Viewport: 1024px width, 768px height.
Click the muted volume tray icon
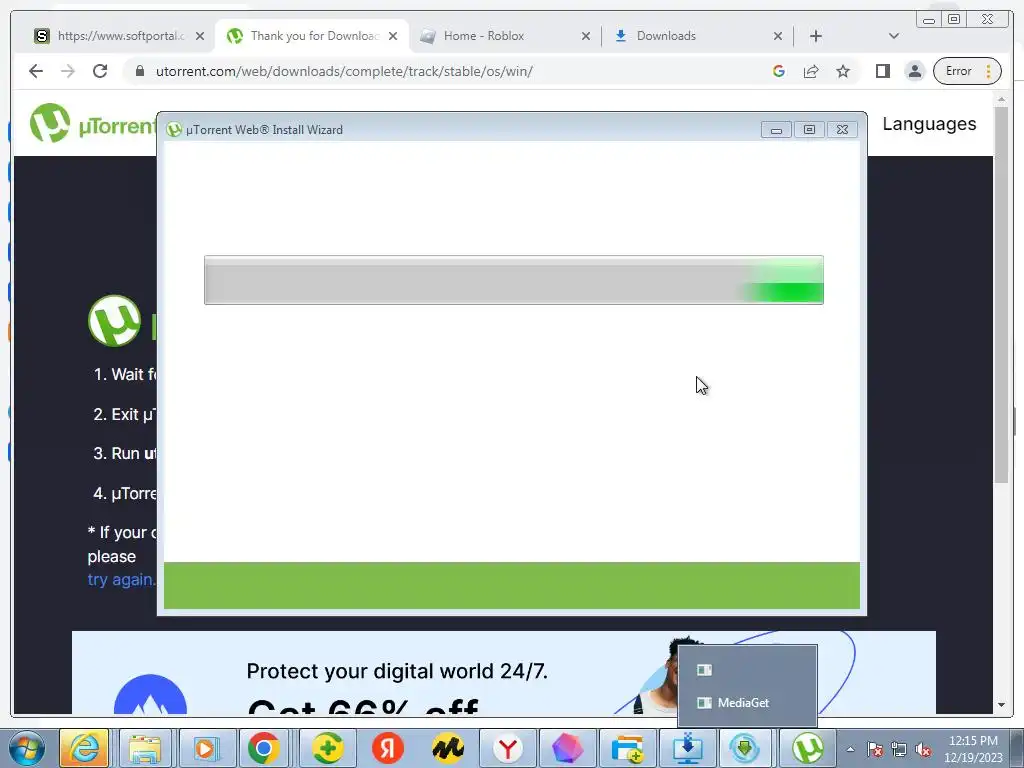pyautogui.click(x=923, y=749)
